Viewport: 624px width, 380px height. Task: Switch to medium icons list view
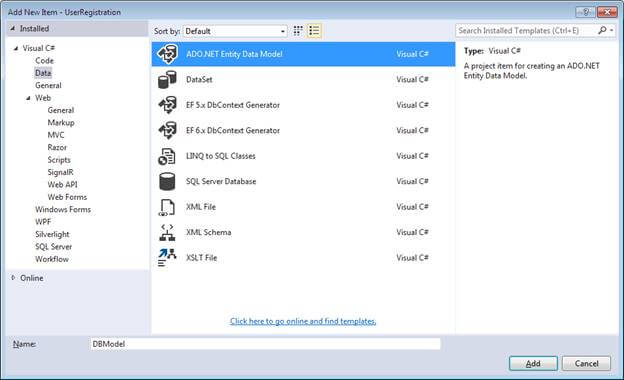(314, 31)
